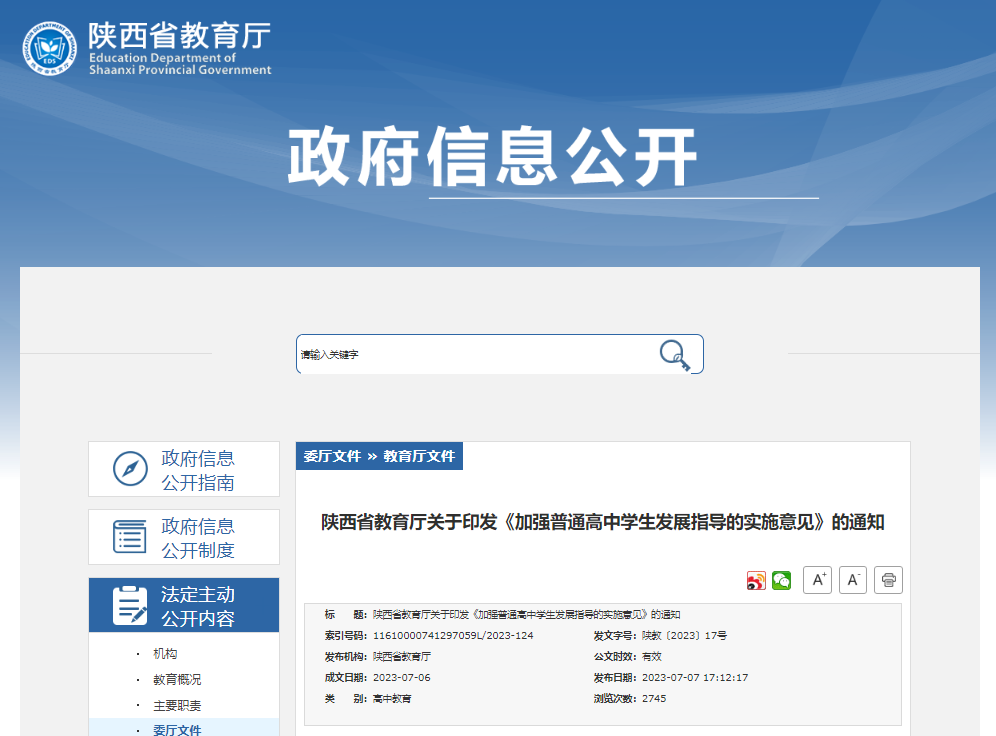996x736 pixels.
Task: Click the Shaanxi Education Department round logo
Action: [x=50, y=48]
